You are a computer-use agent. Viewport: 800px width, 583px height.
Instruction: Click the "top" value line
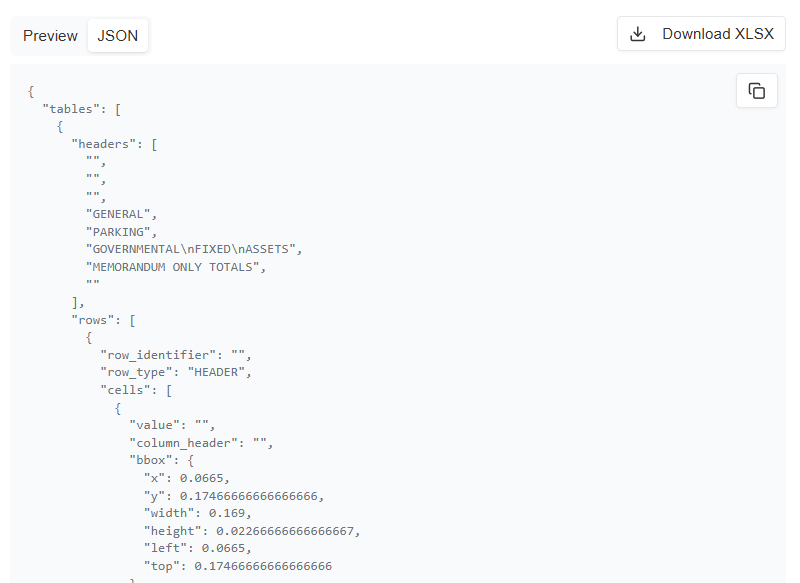[238, 566]
